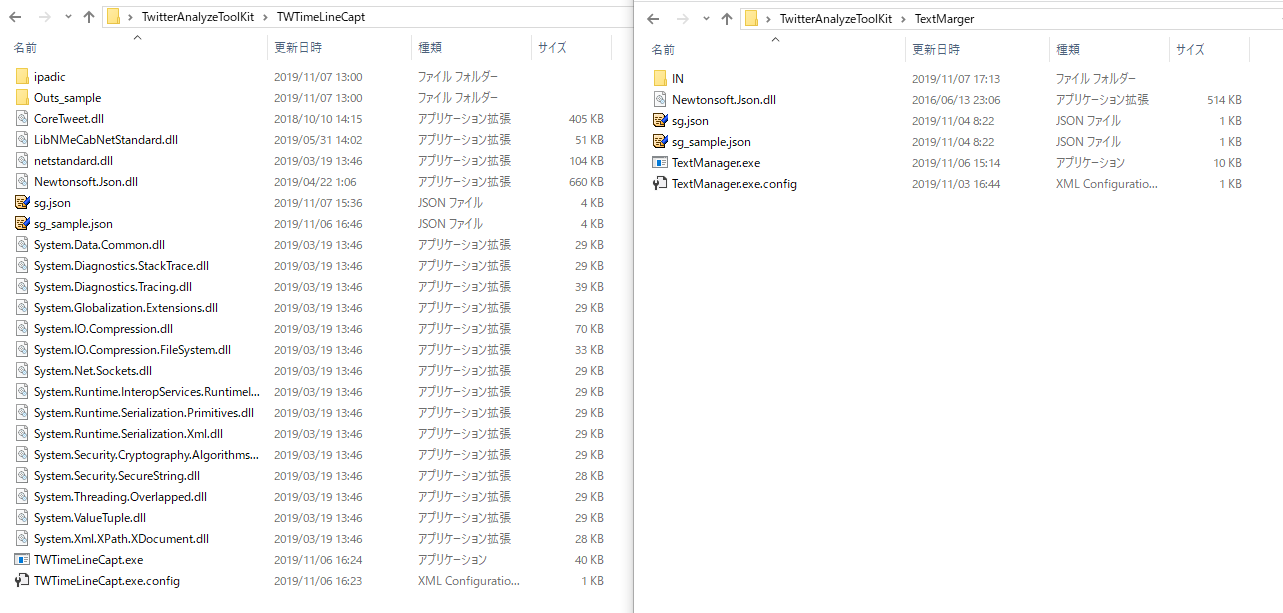
Task: Select the IN folder icon
Action: pos(660,79)
